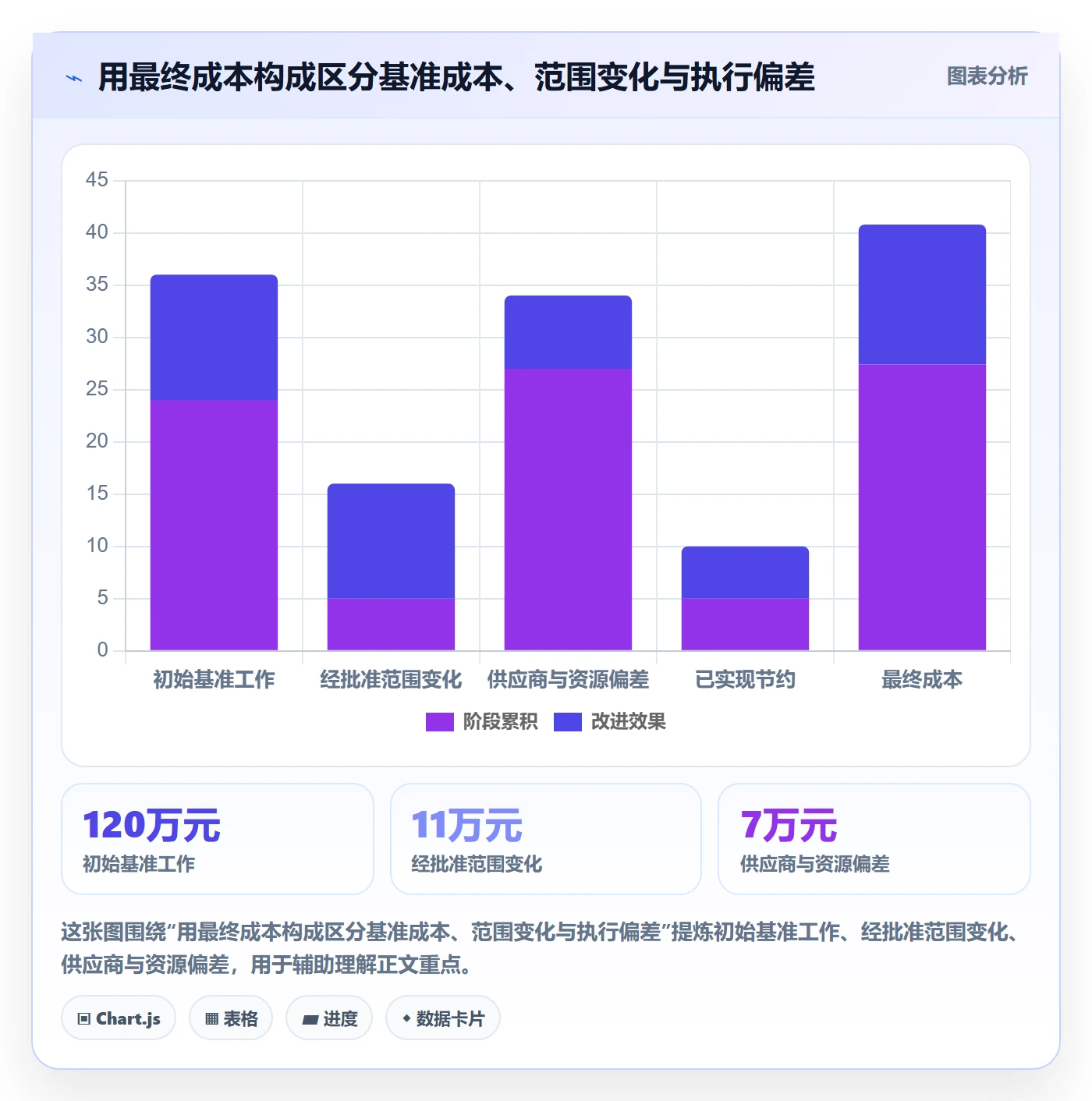The height and width of the screenshot is (1101, 1092).
Task: Click the 进度 tag's bar icon
Action: (x=310, y=1020)
